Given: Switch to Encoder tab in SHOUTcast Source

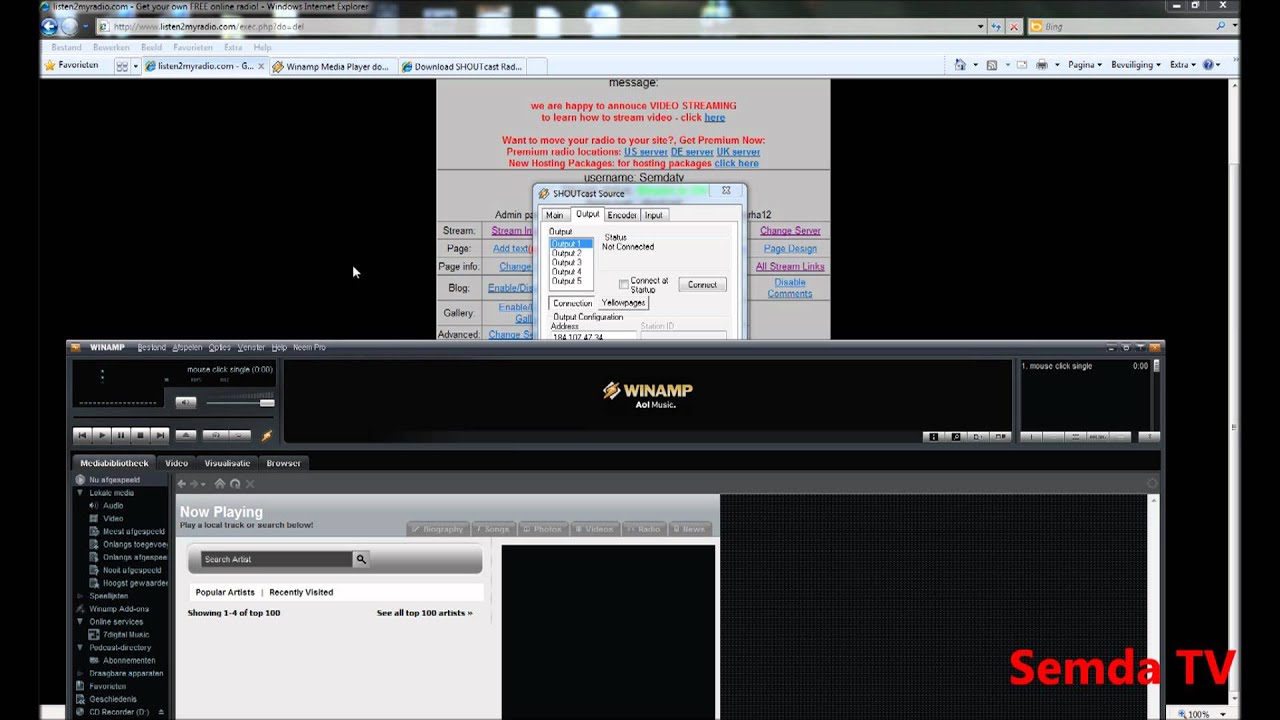Looking at the screenshot, I should tap(621, 215).
